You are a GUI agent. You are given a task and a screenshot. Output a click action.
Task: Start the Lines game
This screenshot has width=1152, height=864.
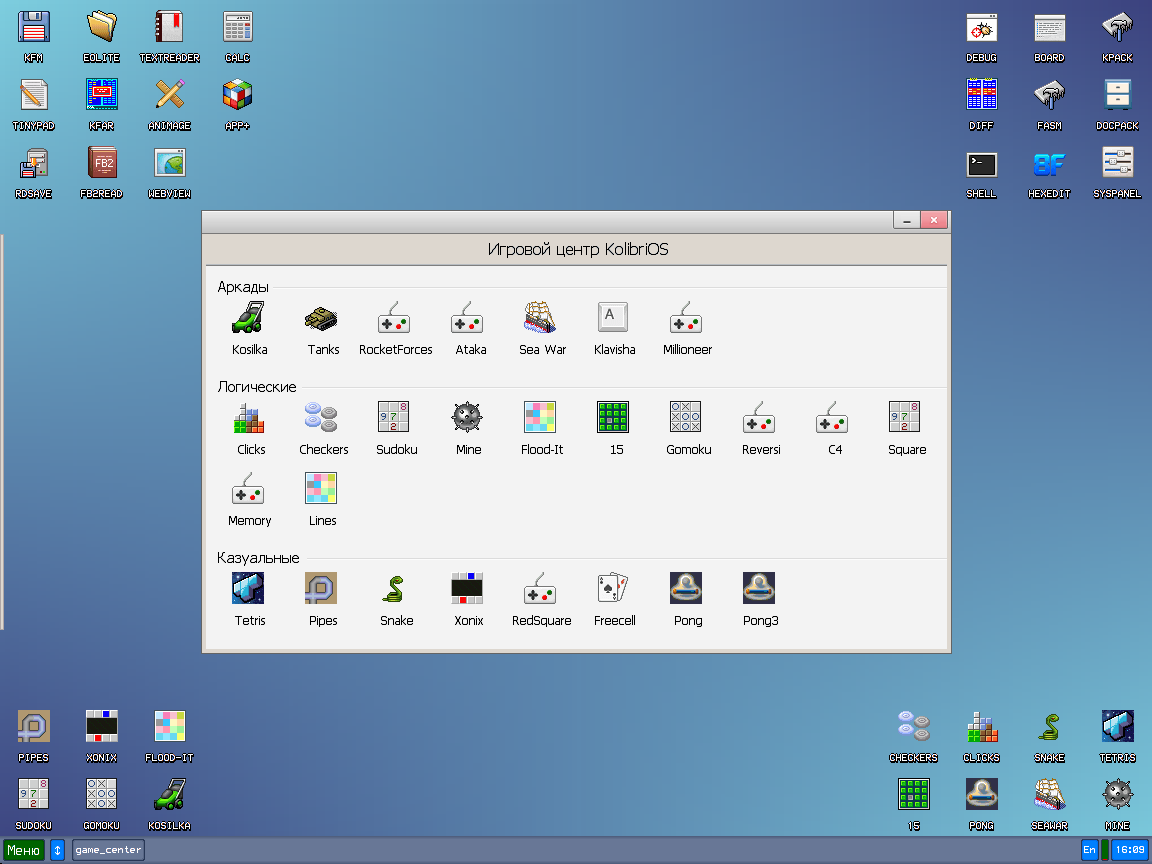click(x=322, y=500)
